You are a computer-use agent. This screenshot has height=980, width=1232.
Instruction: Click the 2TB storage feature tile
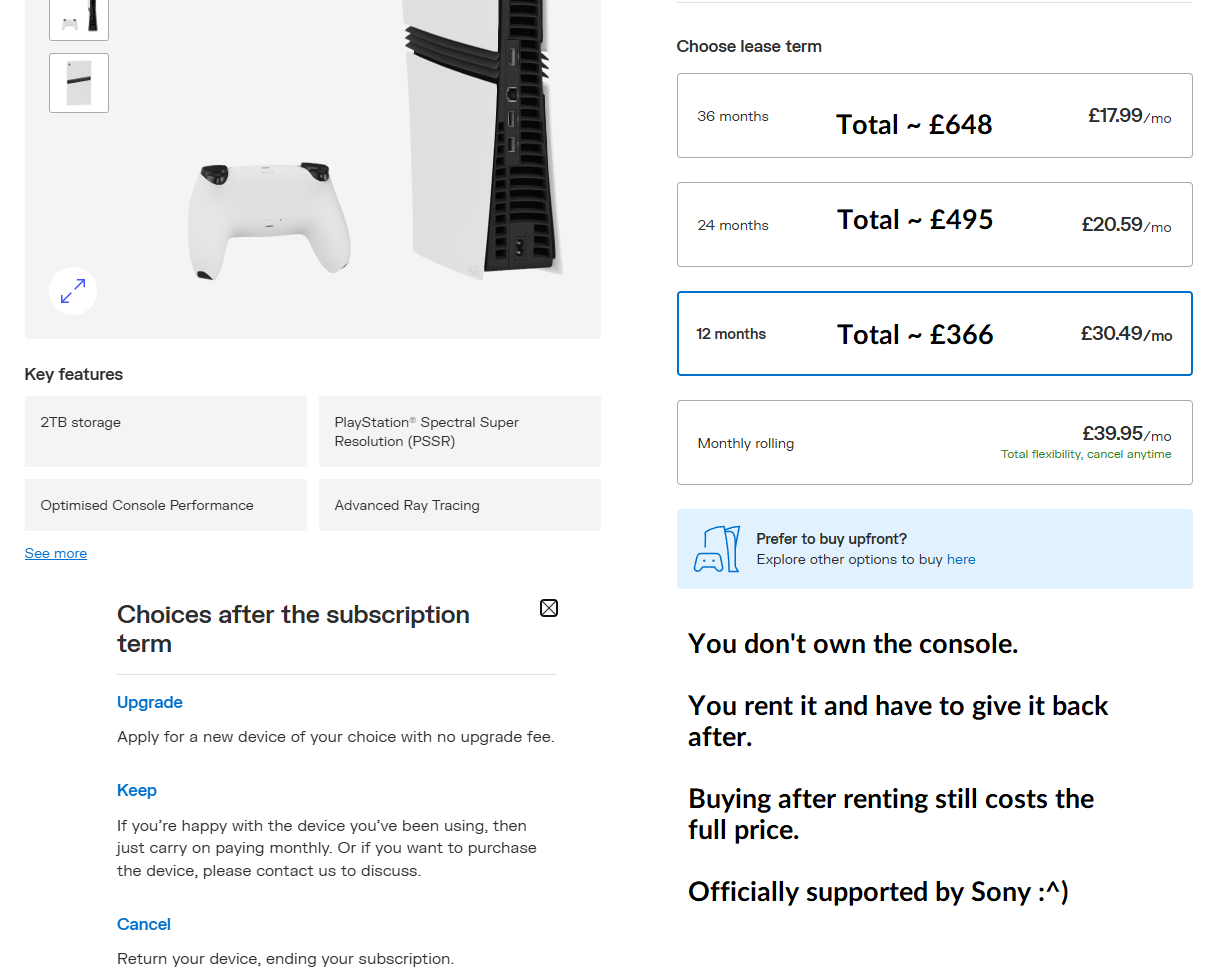point(166,432)
